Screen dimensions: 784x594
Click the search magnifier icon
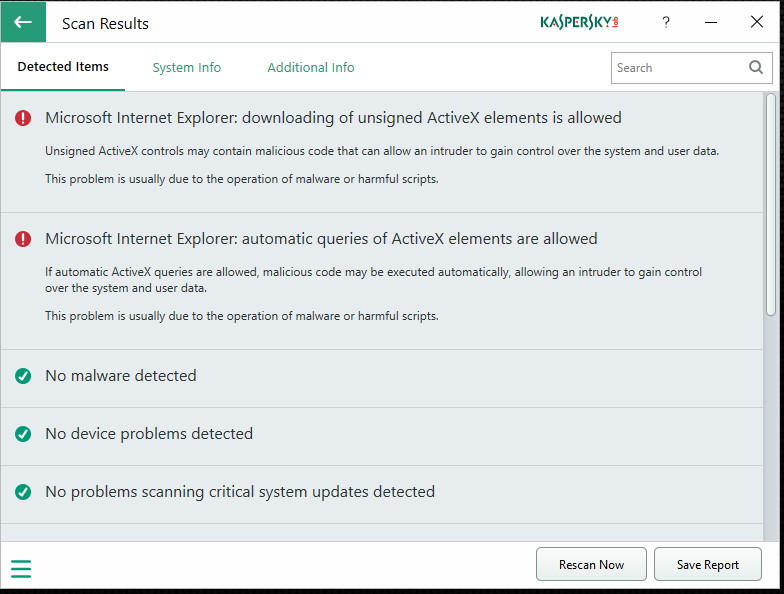[x=756, y=68]
